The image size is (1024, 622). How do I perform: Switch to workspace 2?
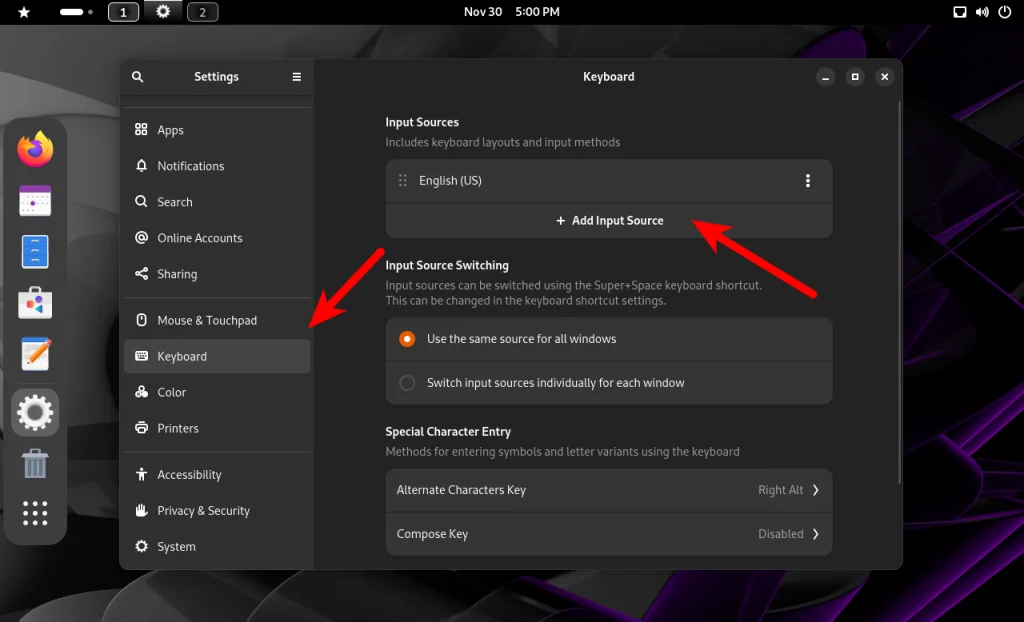point(202,12)
